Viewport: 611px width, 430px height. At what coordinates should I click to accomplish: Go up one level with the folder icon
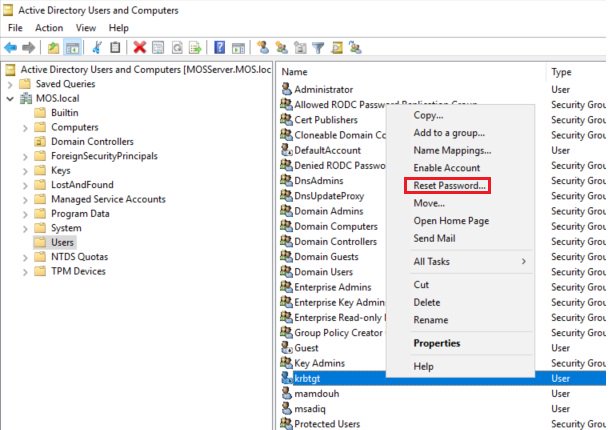tap(53, 48)
